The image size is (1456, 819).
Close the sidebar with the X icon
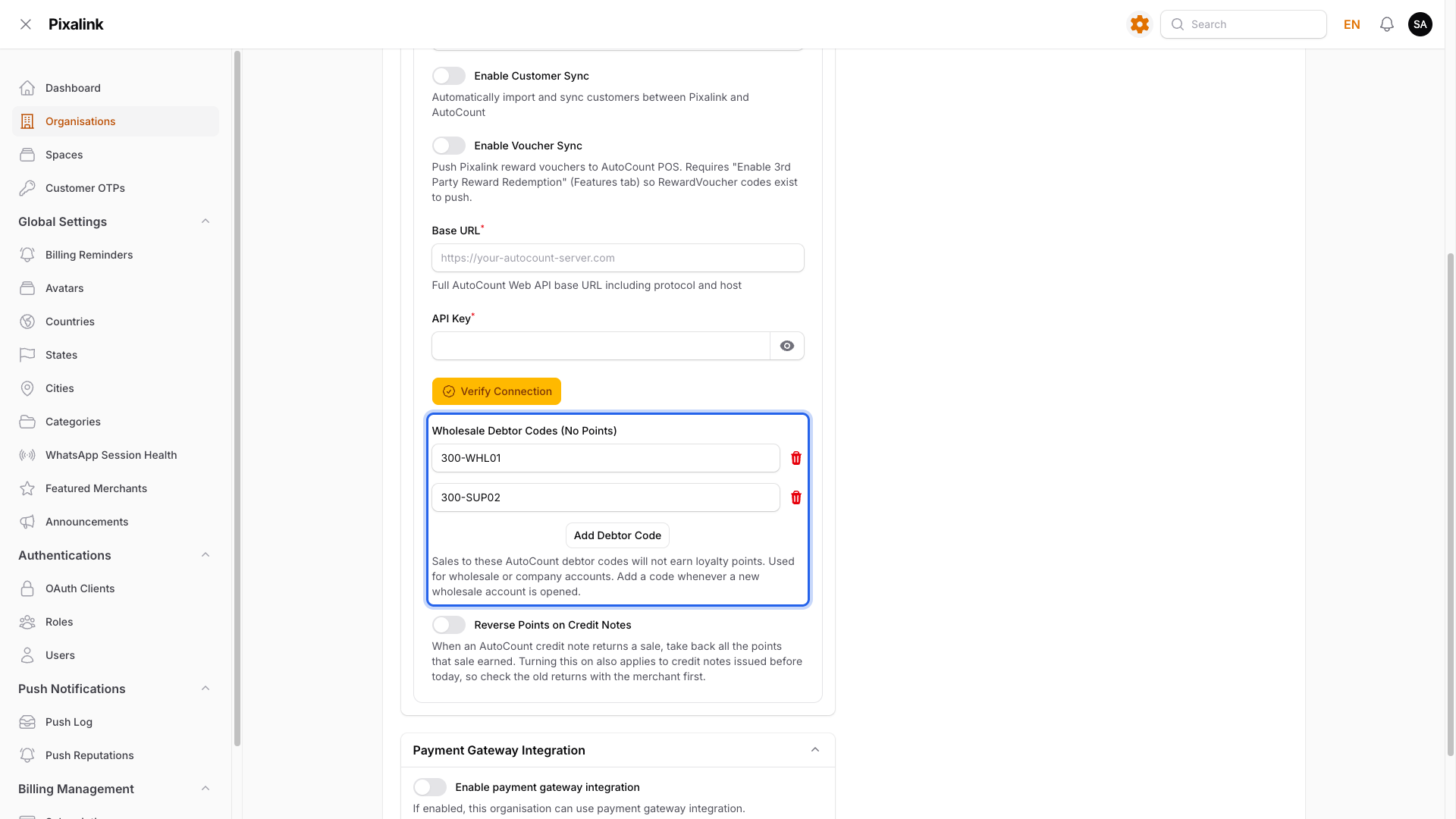click(26, 24)
